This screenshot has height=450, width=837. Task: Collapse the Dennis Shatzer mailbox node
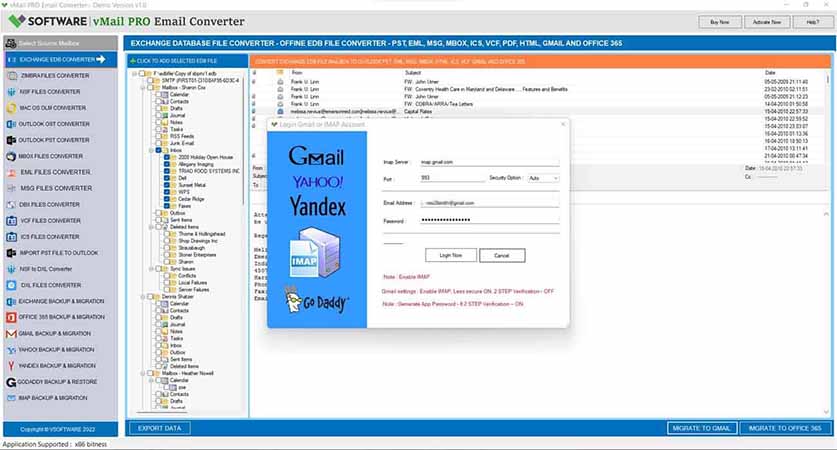point(143,297)
